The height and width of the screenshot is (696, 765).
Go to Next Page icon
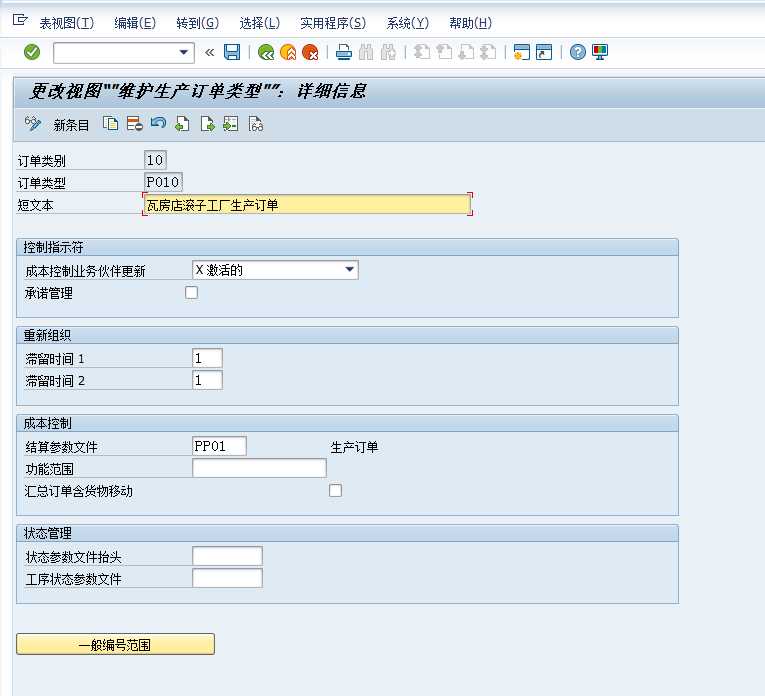pyautogui.click(x=466, y=52)
